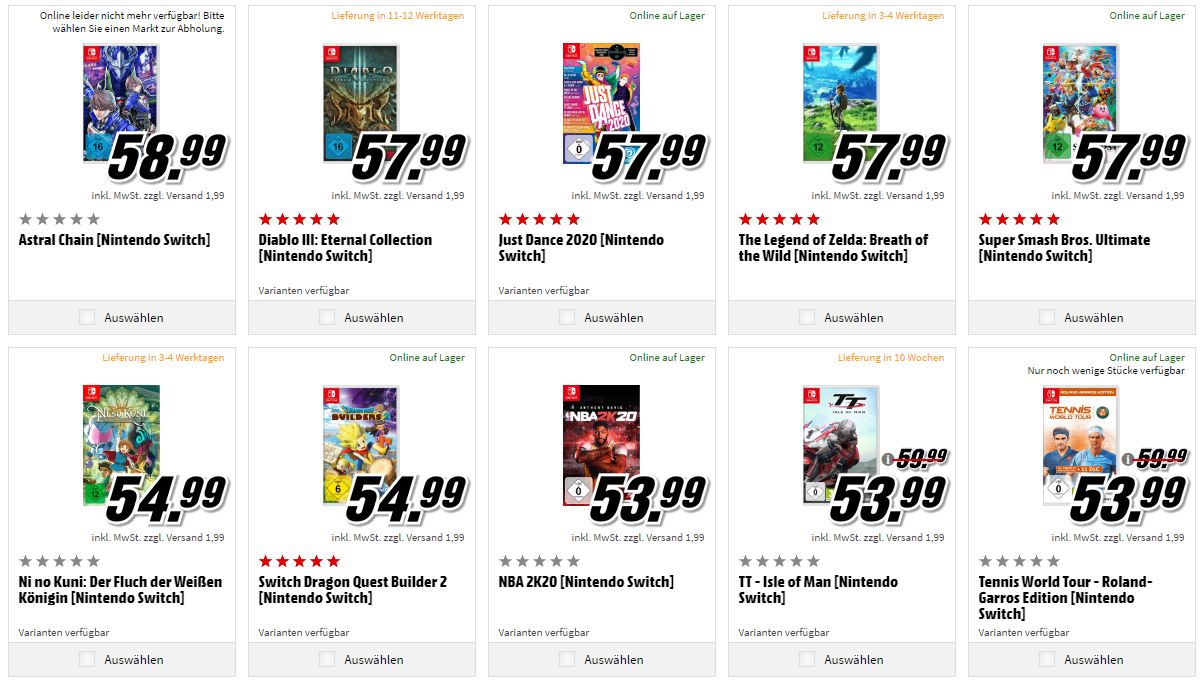Click info icon beside Tennis World Tour old price
The height and width of the screenshot is (682, 1202).
tap(1127, 461)
